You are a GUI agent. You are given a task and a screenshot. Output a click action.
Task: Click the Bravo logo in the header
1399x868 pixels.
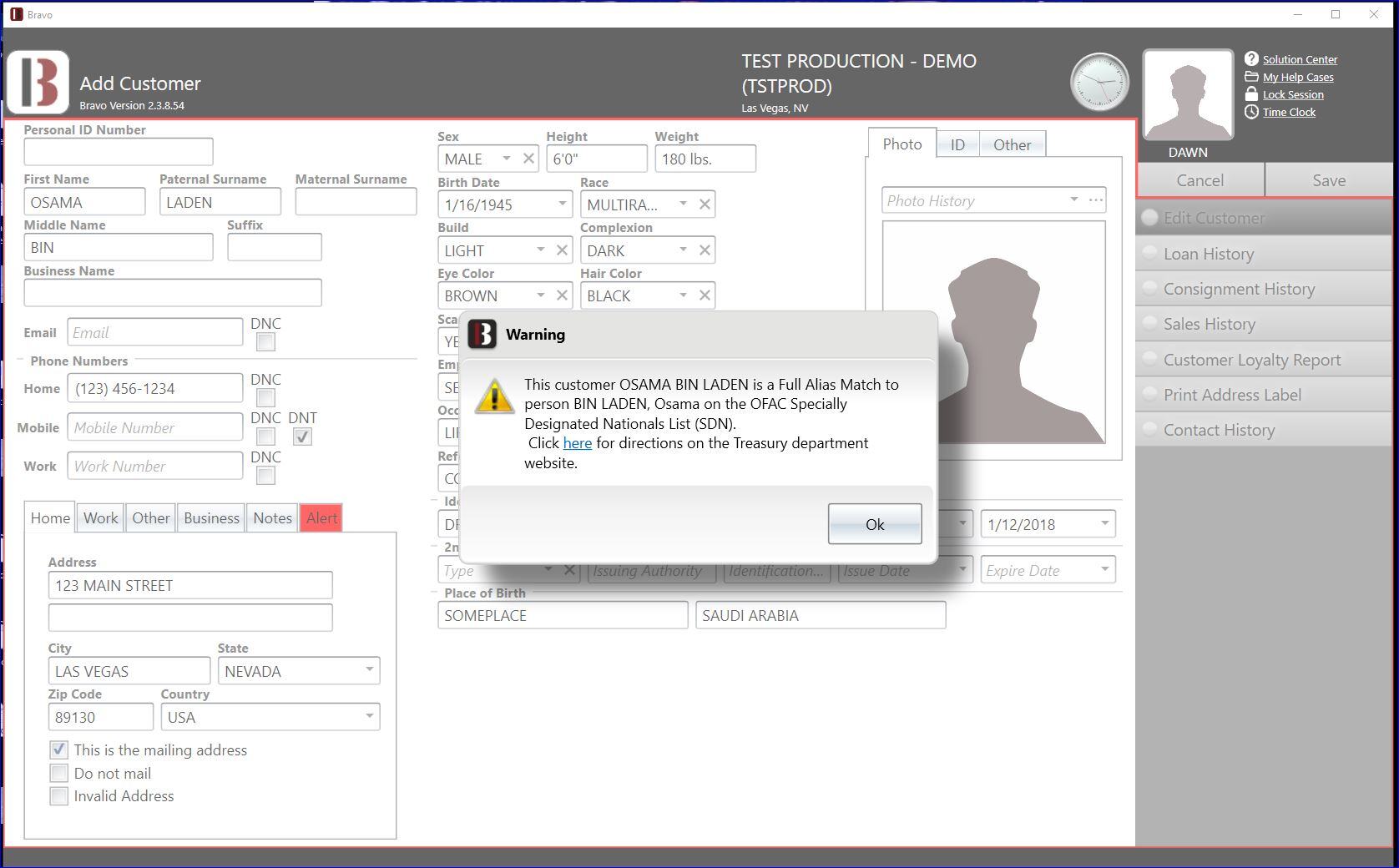point(38,83)
